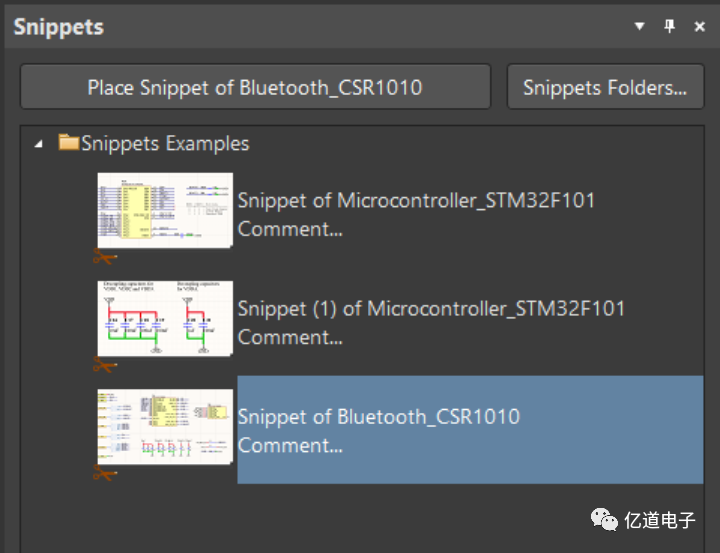Viewport: 720px width, 553px height.
Task: Click scissors icon under Microcontroller_STM32F101 snippet
Action: click(105, 257)
